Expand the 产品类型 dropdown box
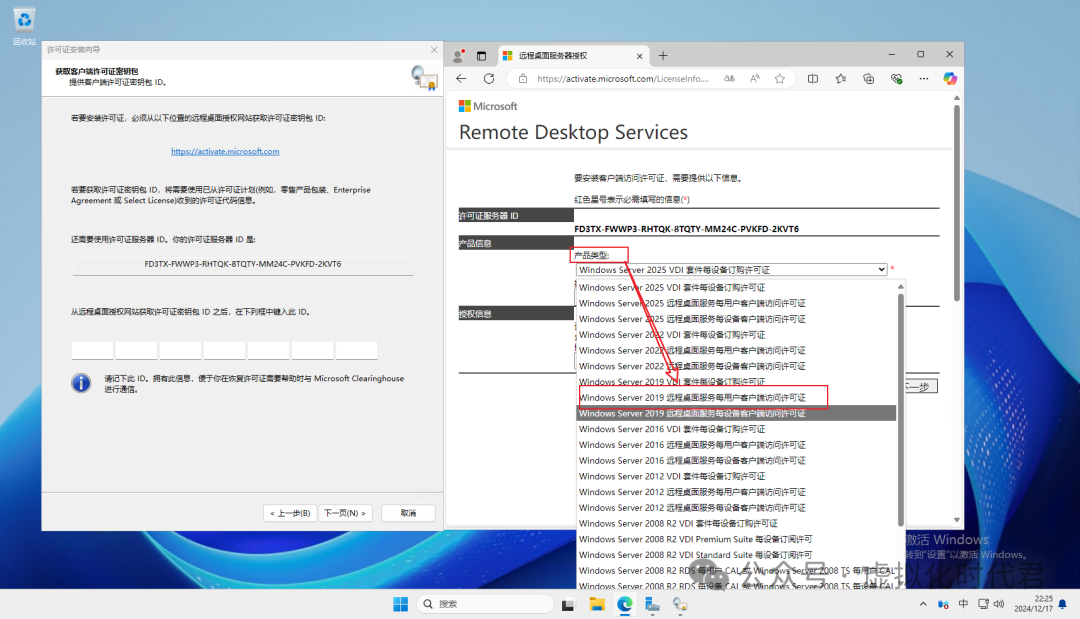1080x619 pixels. pos(731,270)
